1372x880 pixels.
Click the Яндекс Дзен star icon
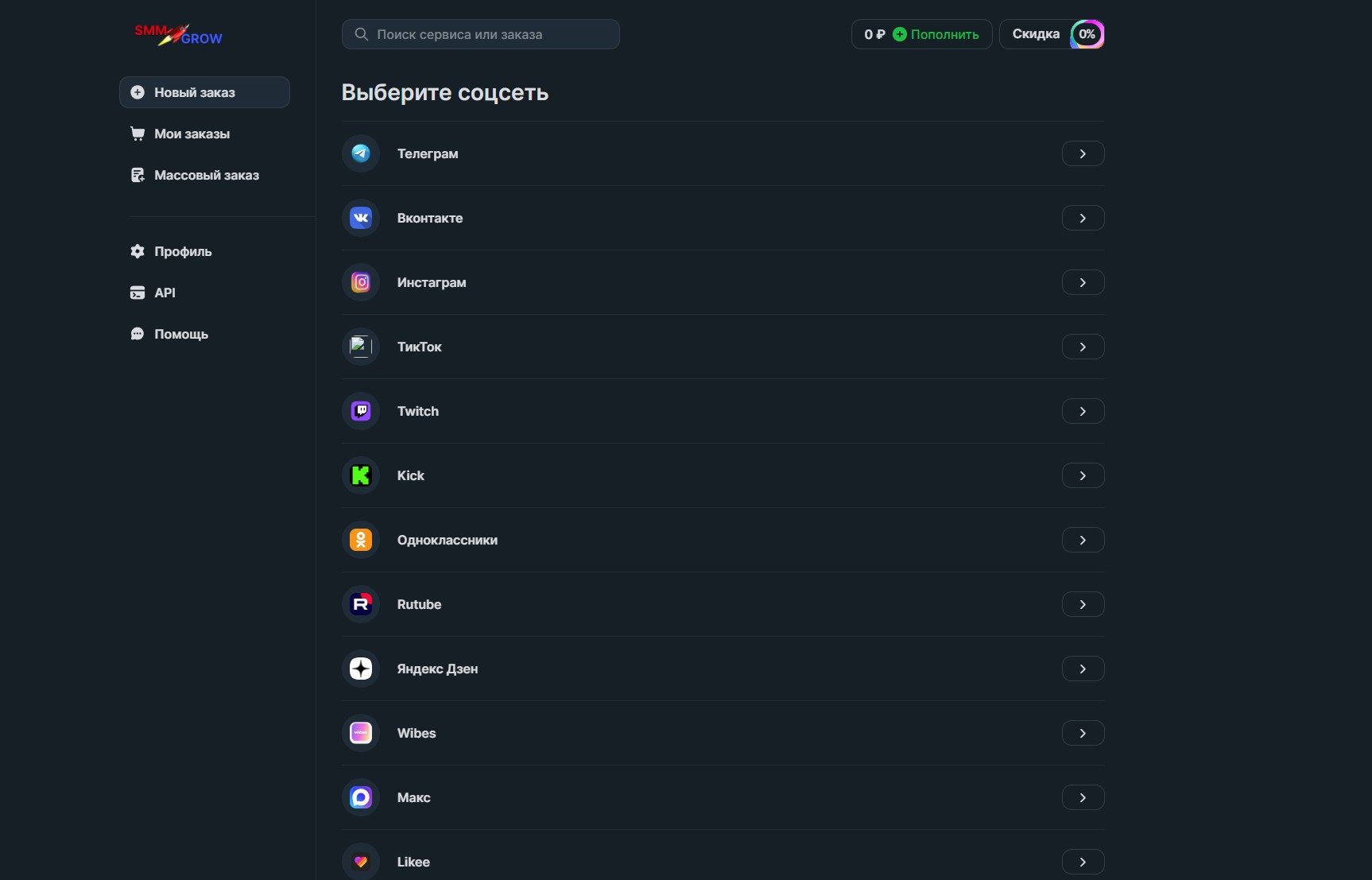361,669
